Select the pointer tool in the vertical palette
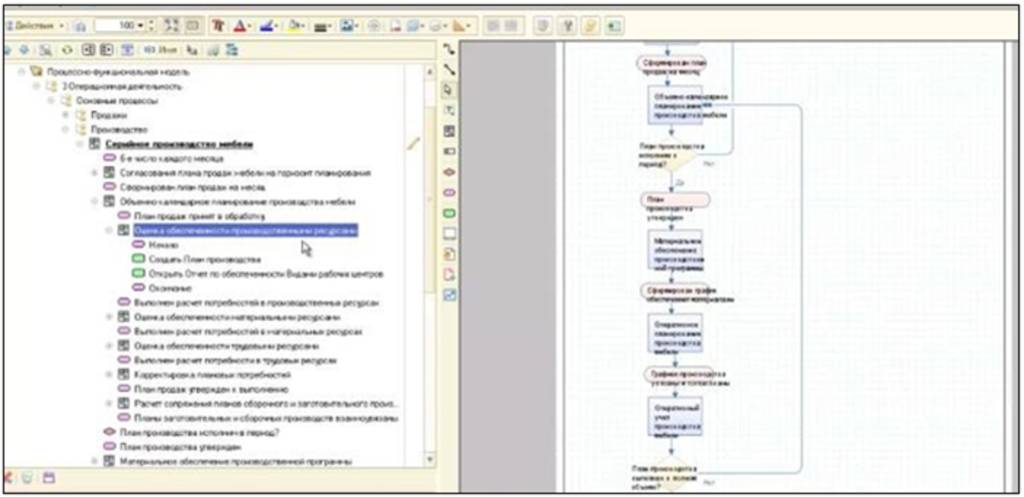This screenshot has height=497, width=1024. click(x=449, y=89)
